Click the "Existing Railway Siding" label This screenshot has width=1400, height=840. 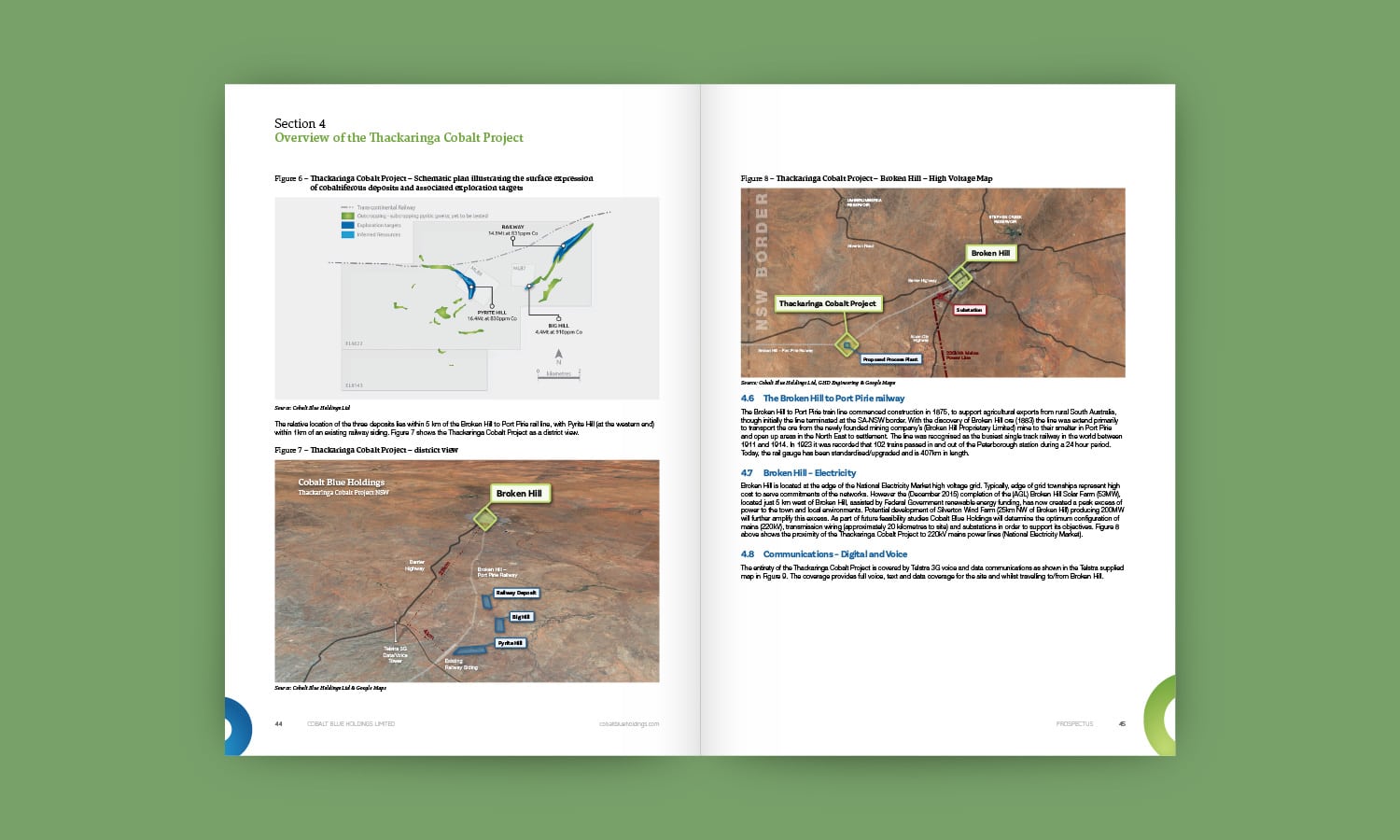point(461,664)
